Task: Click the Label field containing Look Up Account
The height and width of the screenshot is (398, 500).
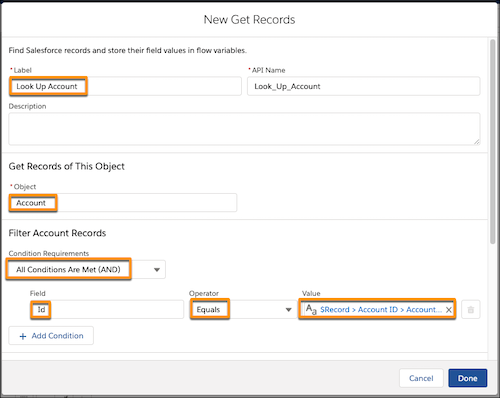Action: click(x=125, y=86)
